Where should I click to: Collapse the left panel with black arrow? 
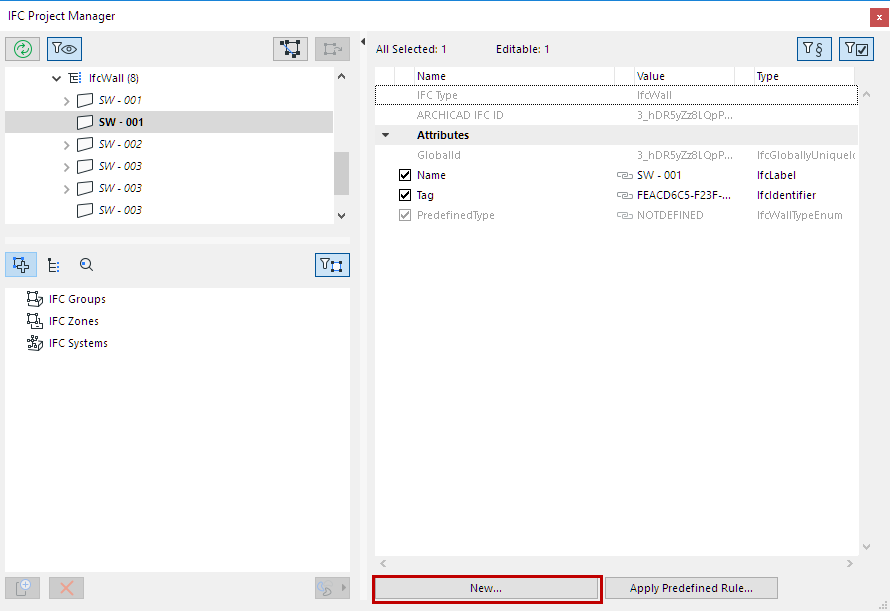(x=363, y=41)
